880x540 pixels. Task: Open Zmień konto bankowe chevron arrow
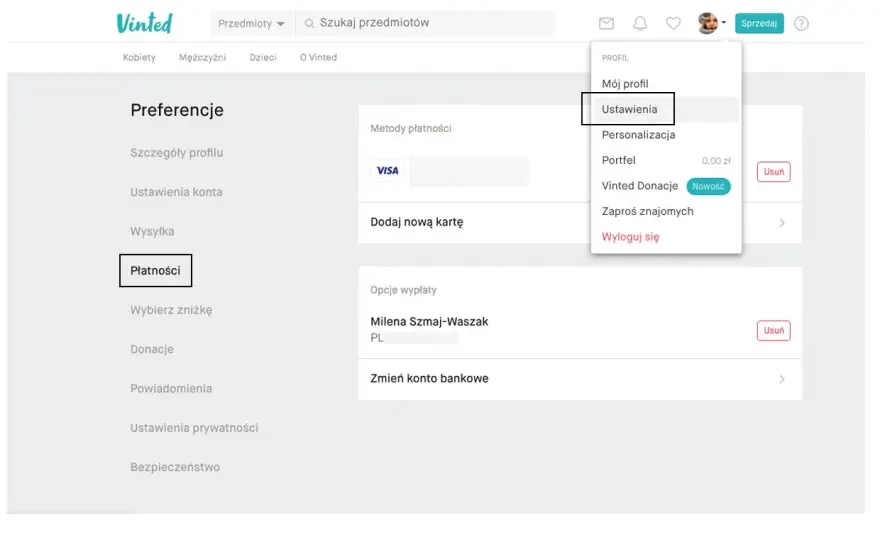coord(782,379)
